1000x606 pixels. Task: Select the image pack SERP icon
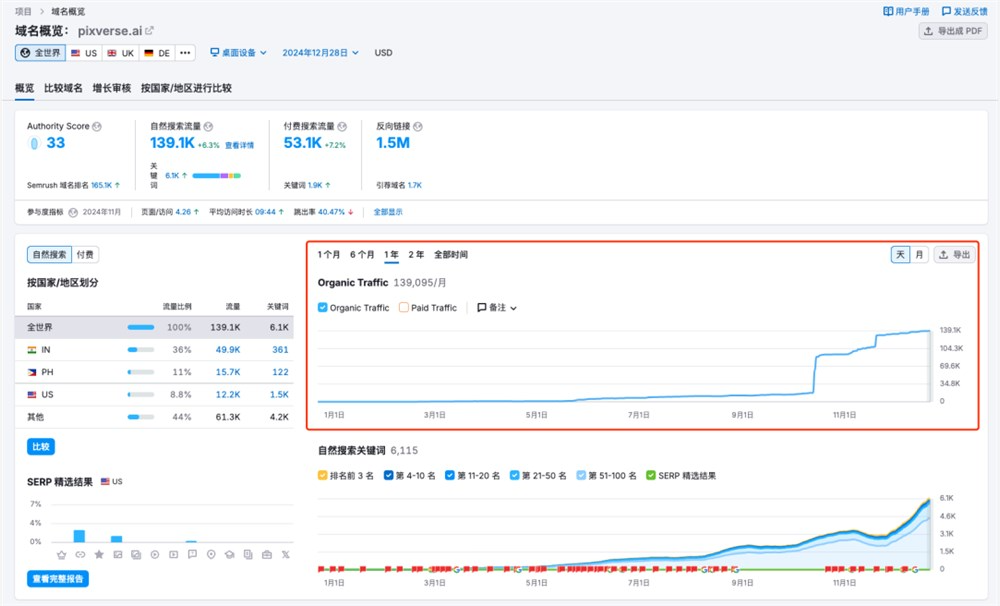tap(136, 555)
